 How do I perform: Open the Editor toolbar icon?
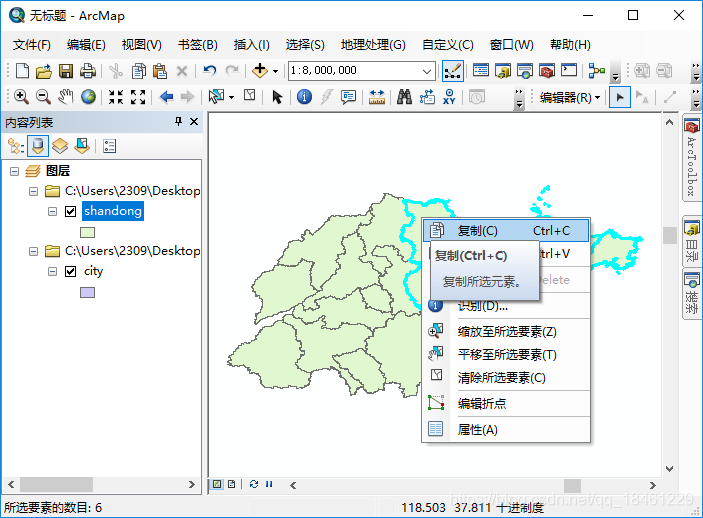(x=452, y=71)
